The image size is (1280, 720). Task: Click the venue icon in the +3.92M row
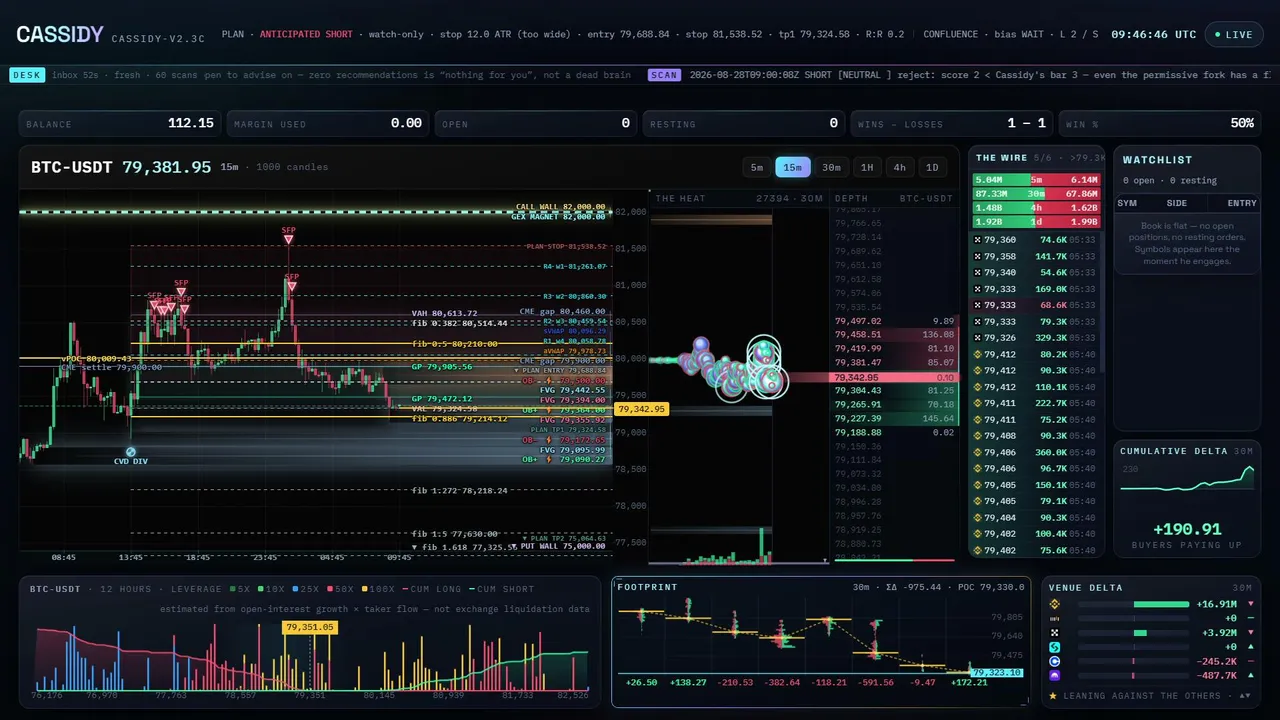pyautogui.click(x=1054, y=633)
